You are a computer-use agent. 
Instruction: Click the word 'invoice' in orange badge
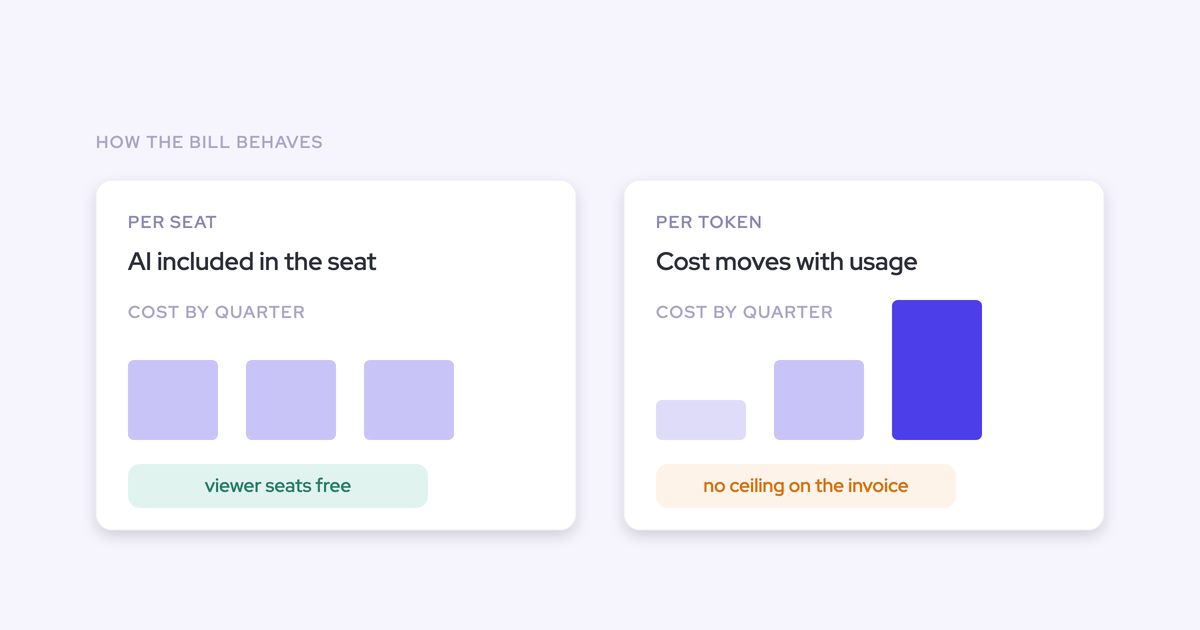(x=878, y=486)
